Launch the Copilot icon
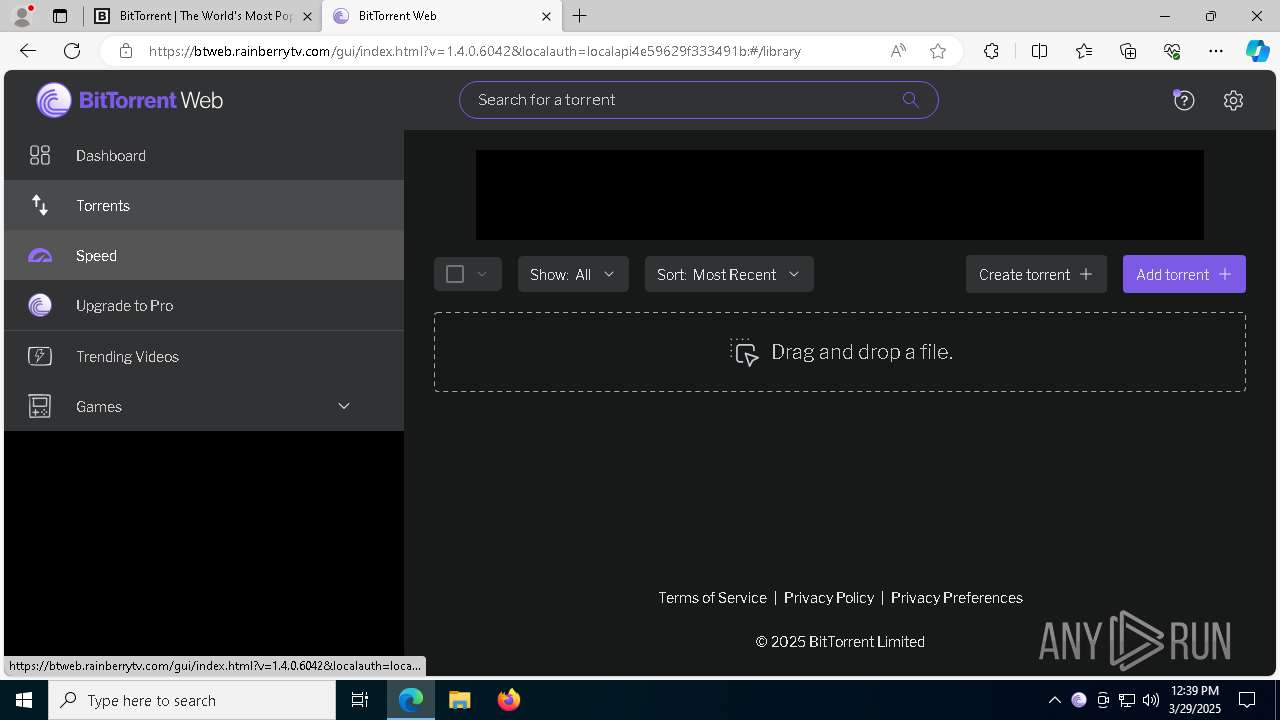Screen dimensions: 1280x720 (1257, 51)
